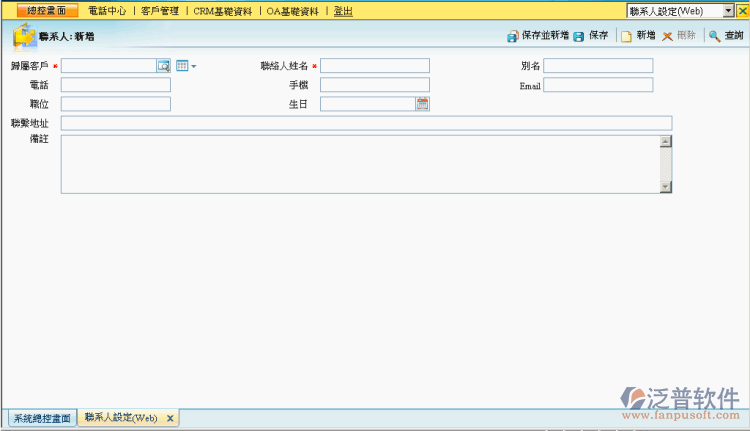Open the 聯系人設定(Web) combo box arrow
Viewport: 750px width, 431px height.
(x=728, y=11)
